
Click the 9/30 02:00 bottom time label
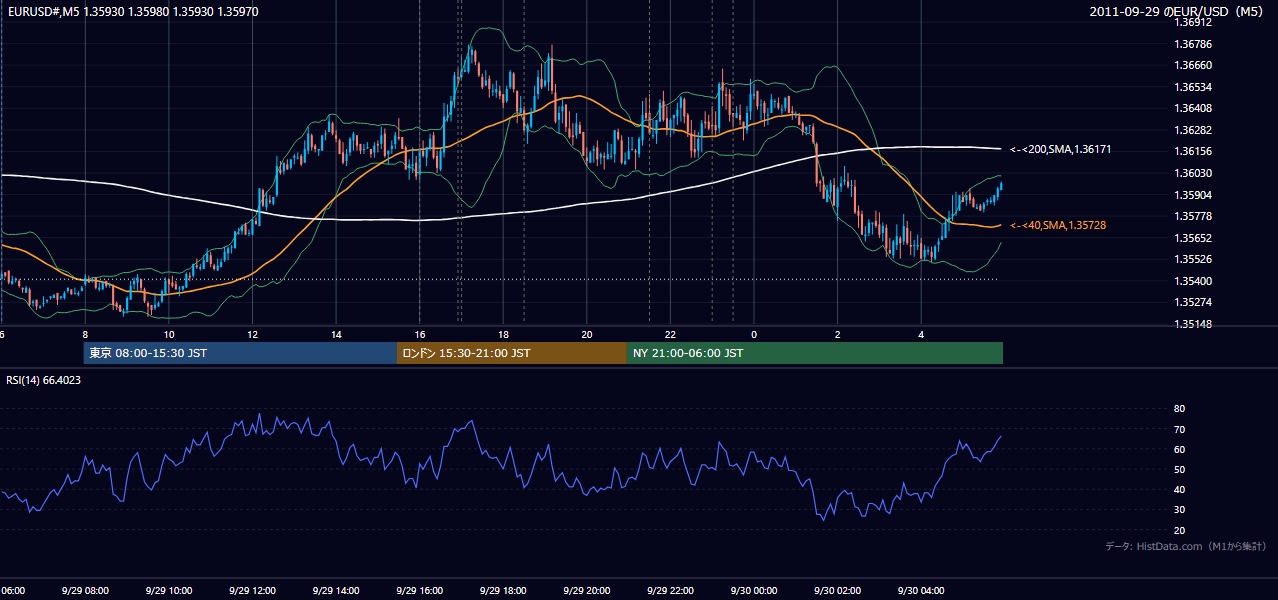pos(836,591)
